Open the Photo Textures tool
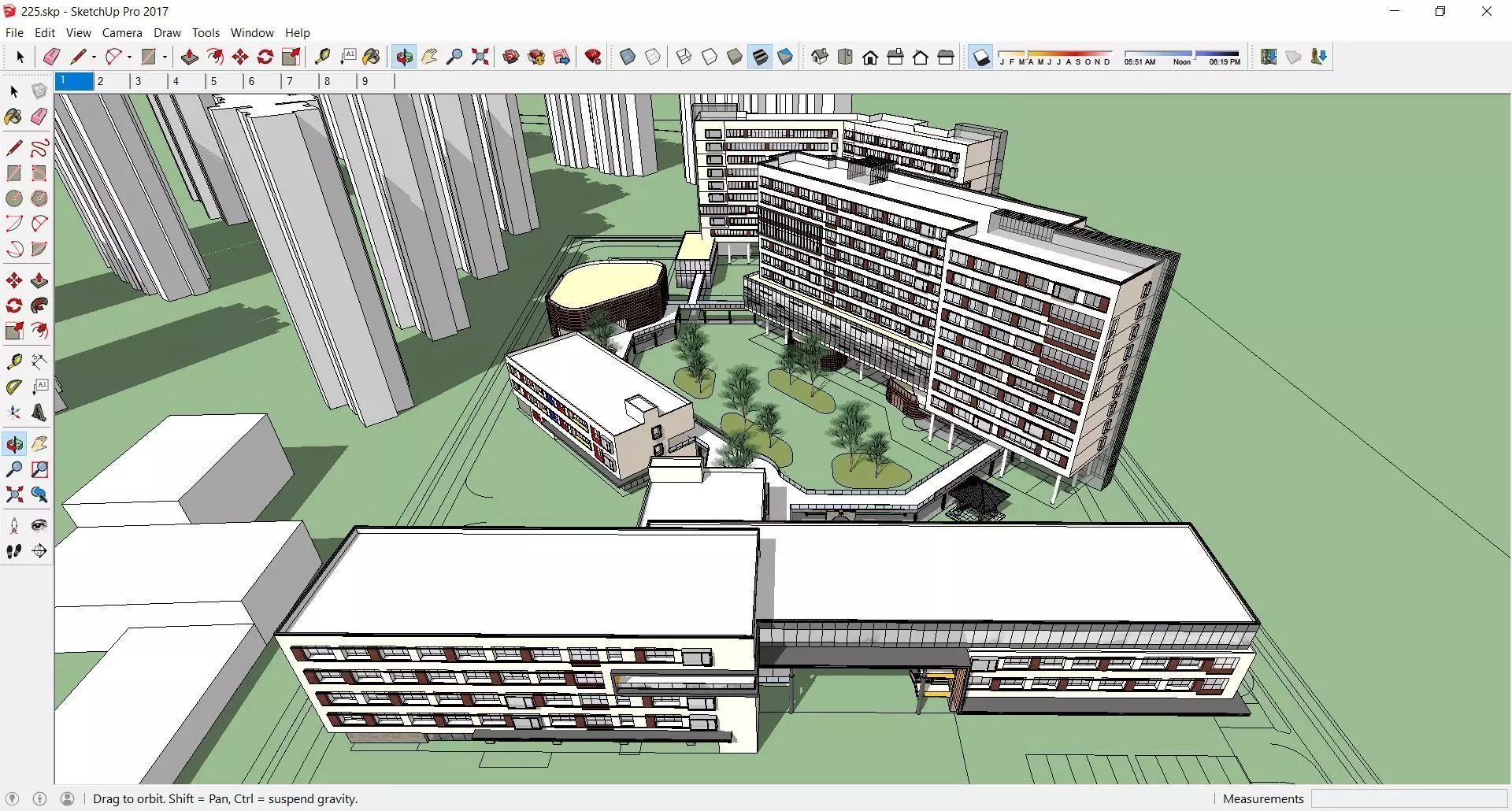 tap(1319, 57)
